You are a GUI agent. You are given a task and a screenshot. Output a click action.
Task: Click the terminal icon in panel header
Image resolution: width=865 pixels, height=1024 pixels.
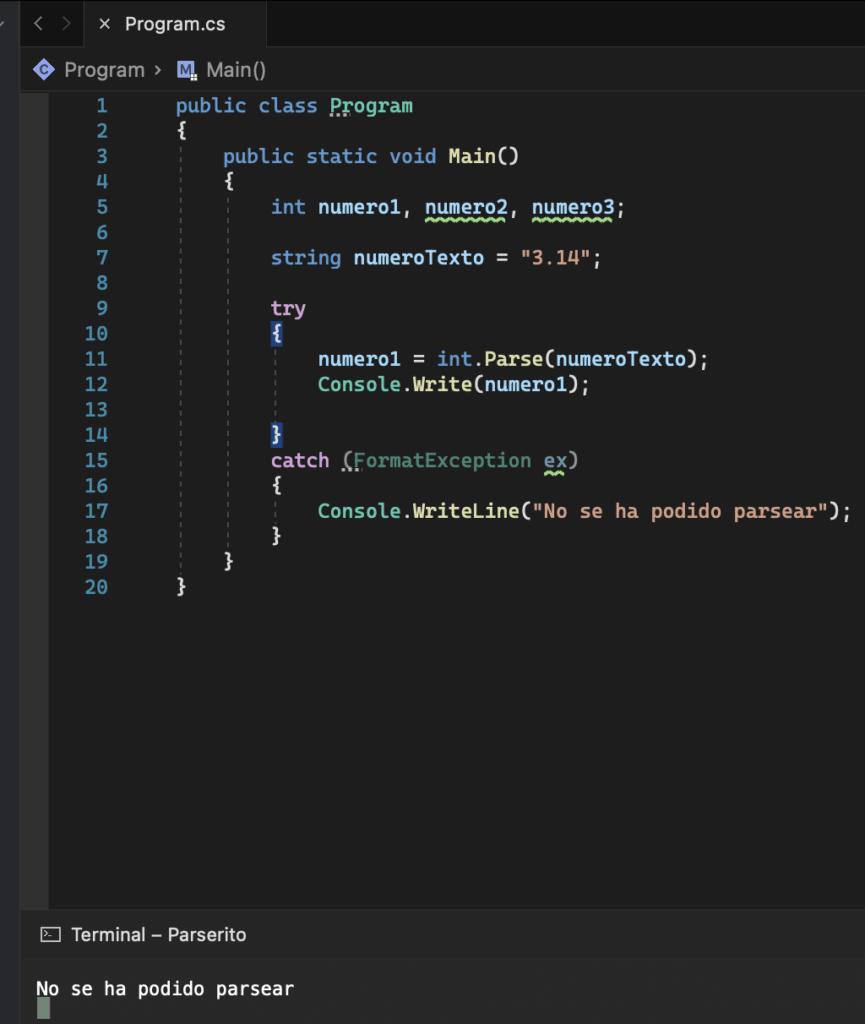coord(50,934)
